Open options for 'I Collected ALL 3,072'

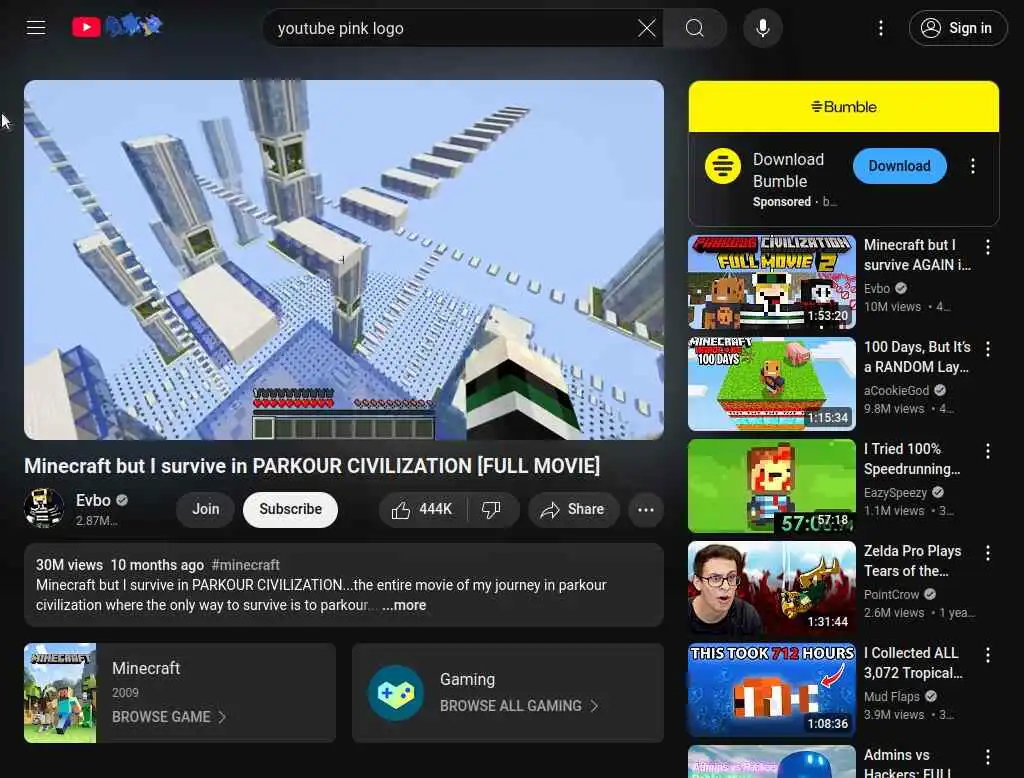click(x=988, y=655)
